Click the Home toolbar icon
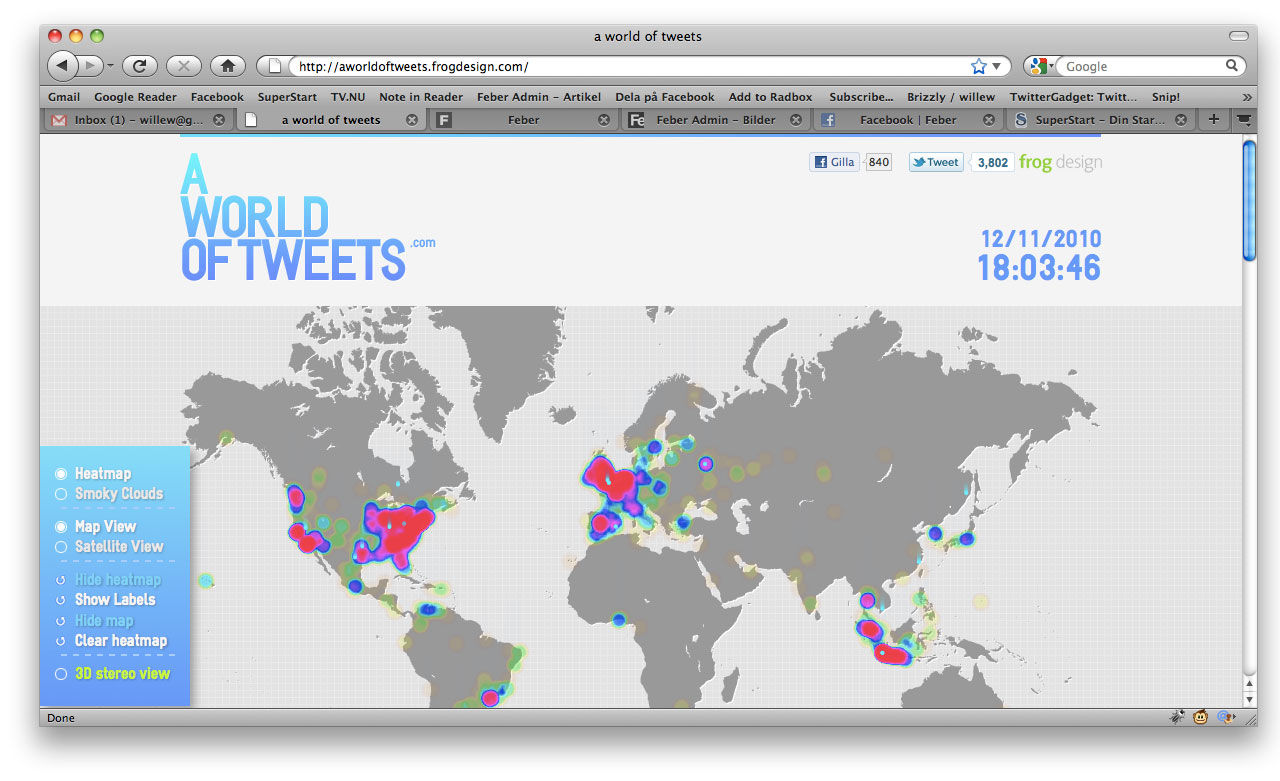Screen dimensions: 1280x781 tap(227, 66)
